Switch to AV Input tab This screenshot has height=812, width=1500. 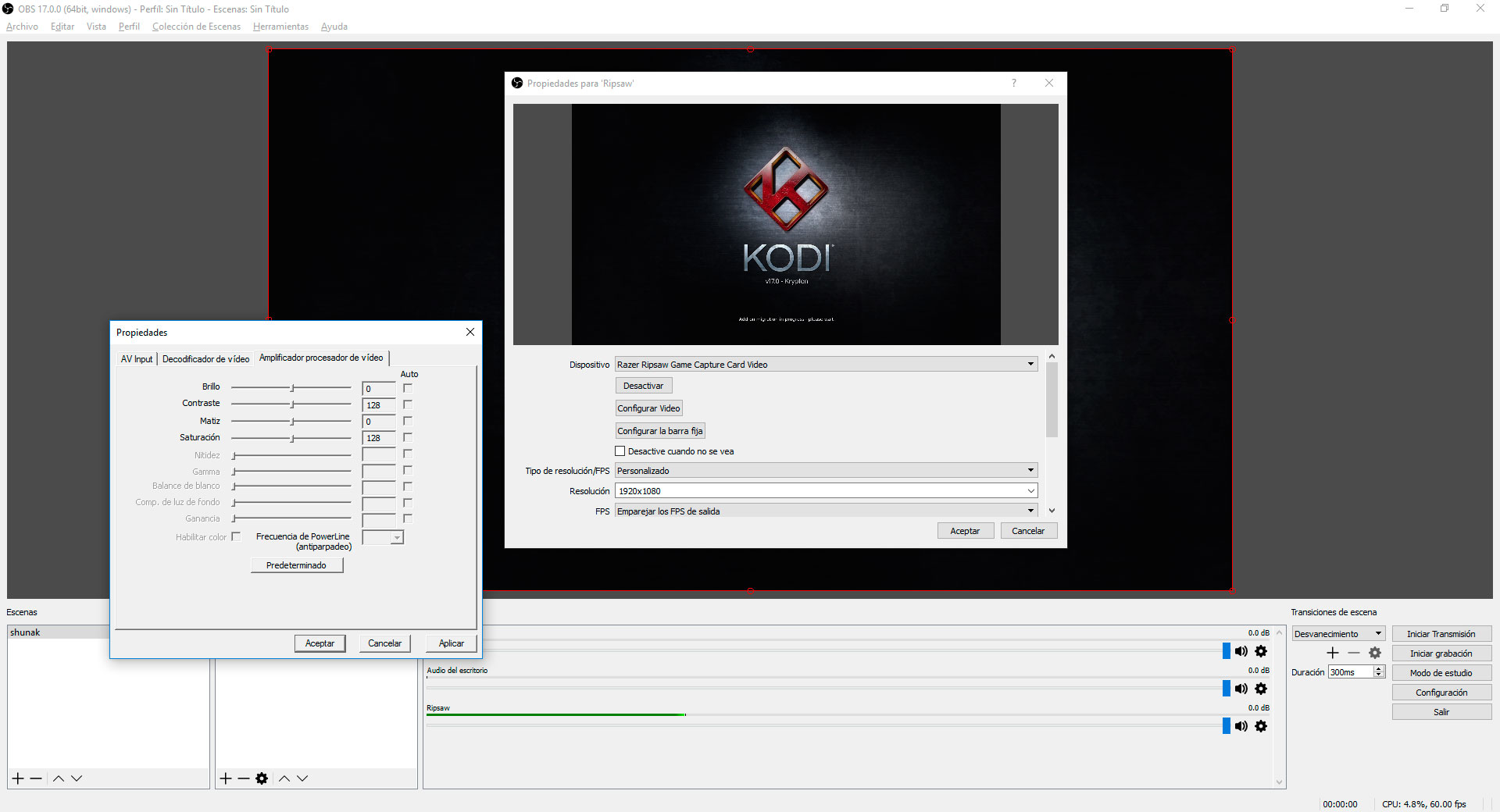(137, 359)
